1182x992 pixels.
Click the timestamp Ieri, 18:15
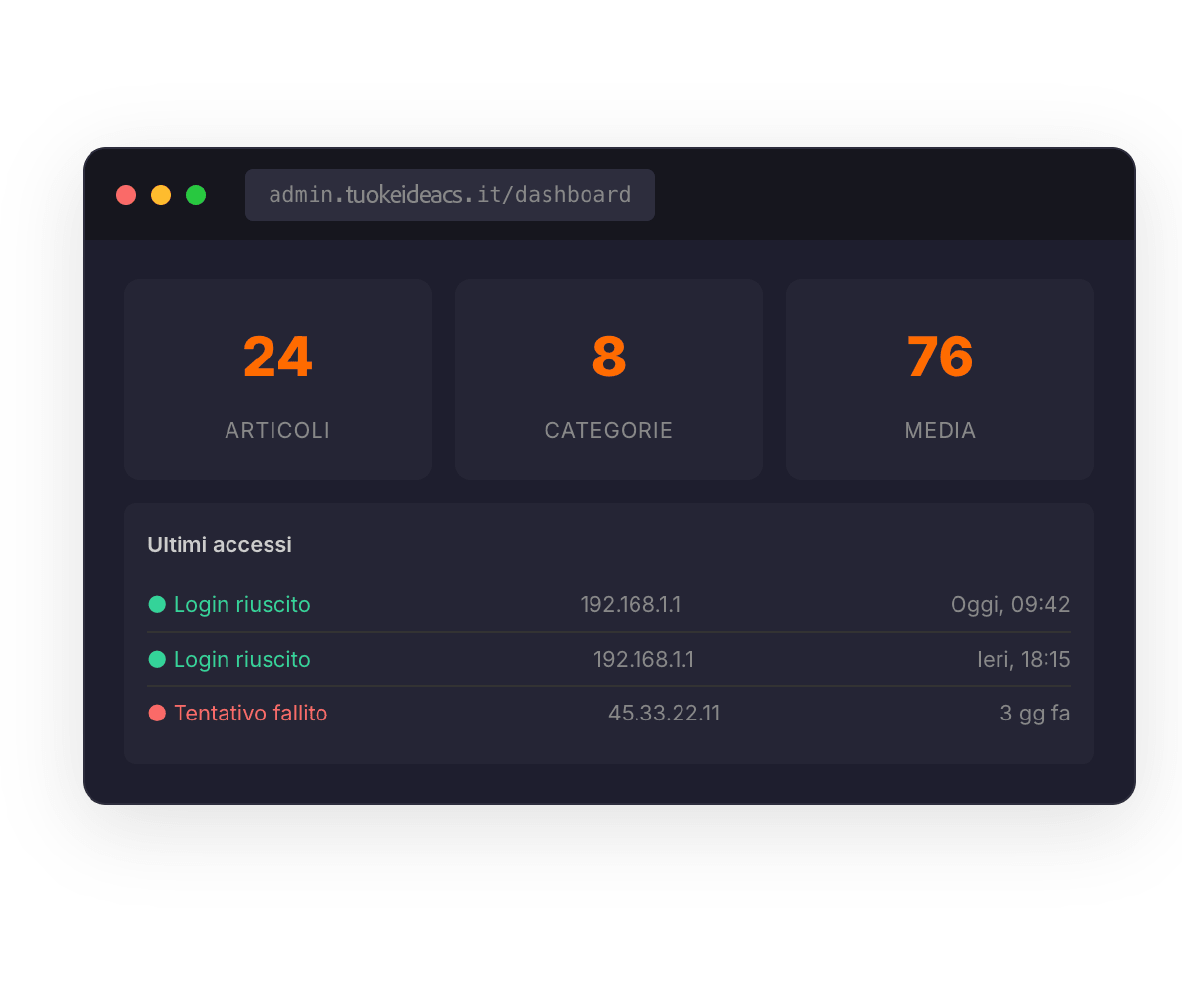coord(1025,659)
